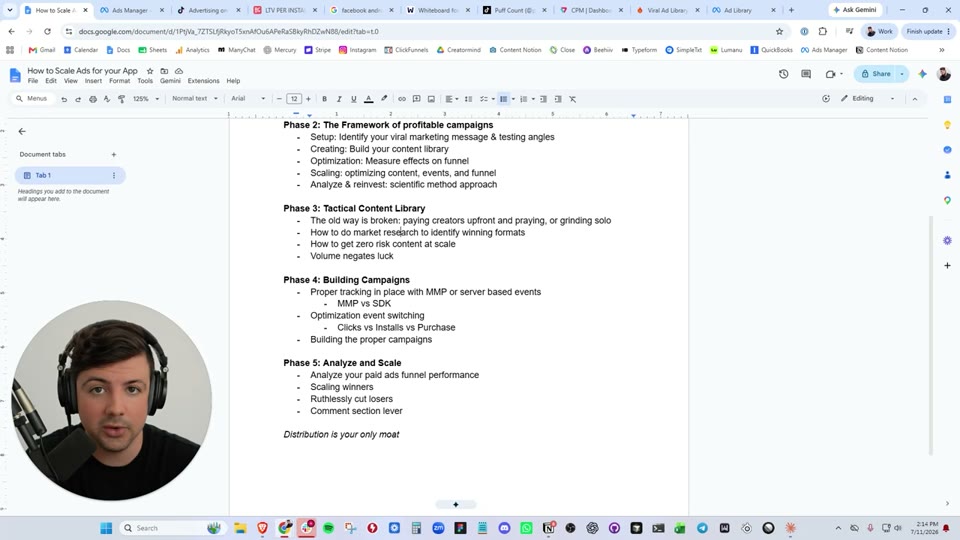
Task: Open the Arial font dropdown
Action: coord(248,99)
